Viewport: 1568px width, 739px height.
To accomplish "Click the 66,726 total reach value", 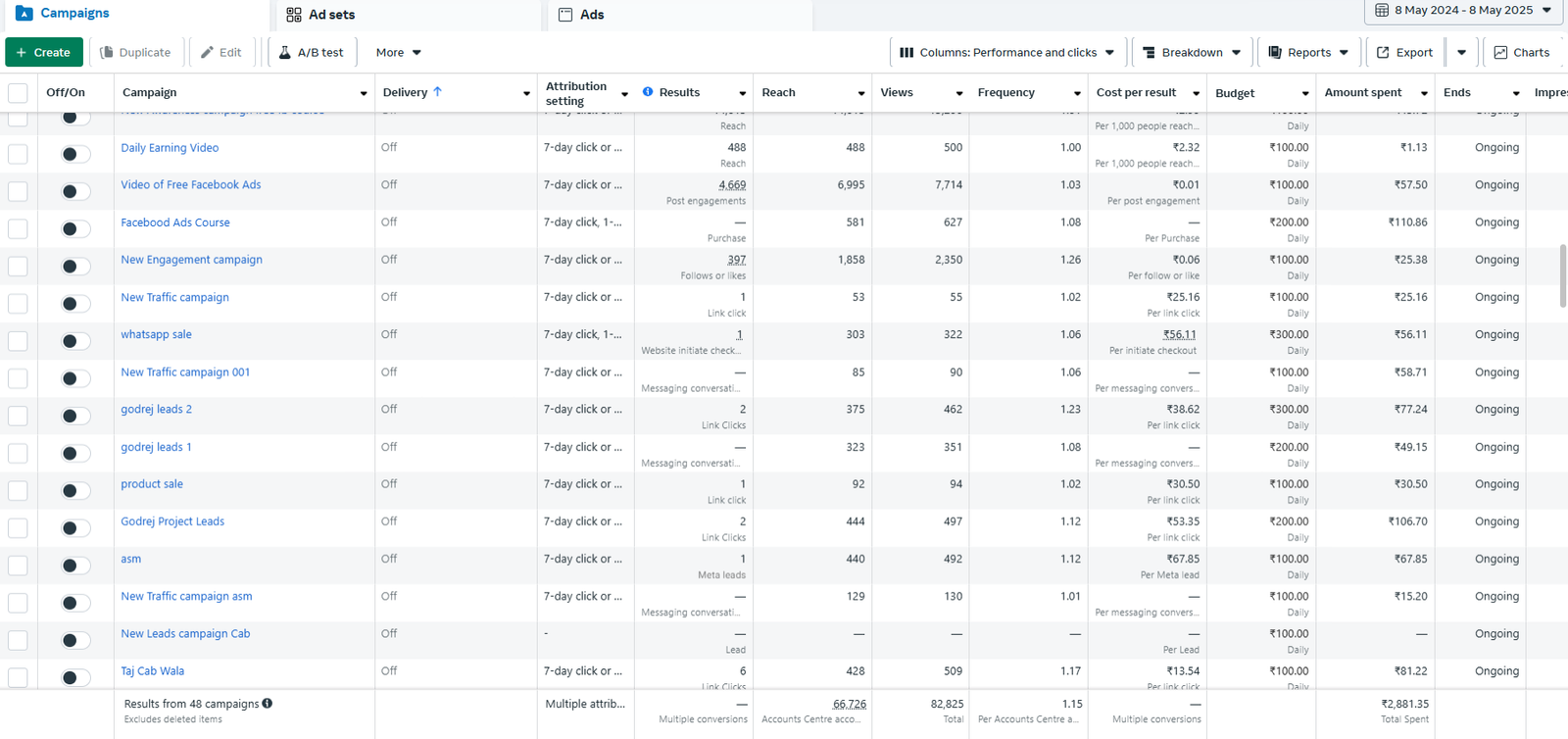I will pyautogui.click(x=850, y=704).
